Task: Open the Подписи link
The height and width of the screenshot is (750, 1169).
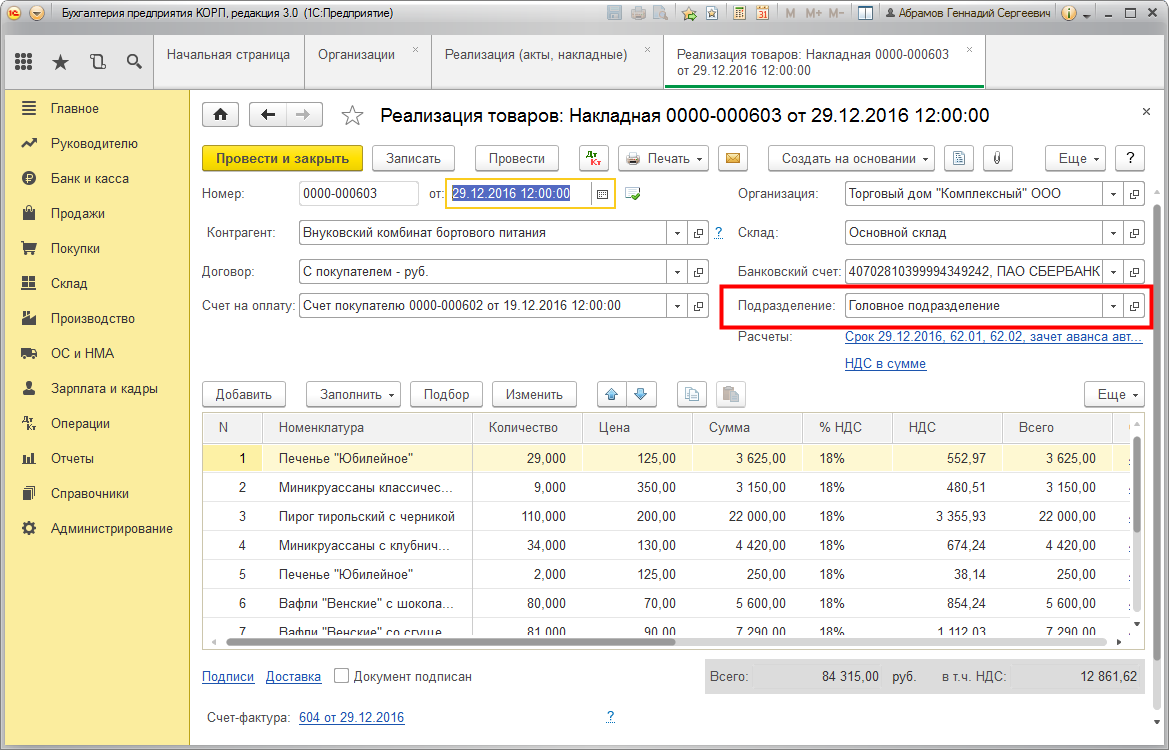Action: point(228,676)
